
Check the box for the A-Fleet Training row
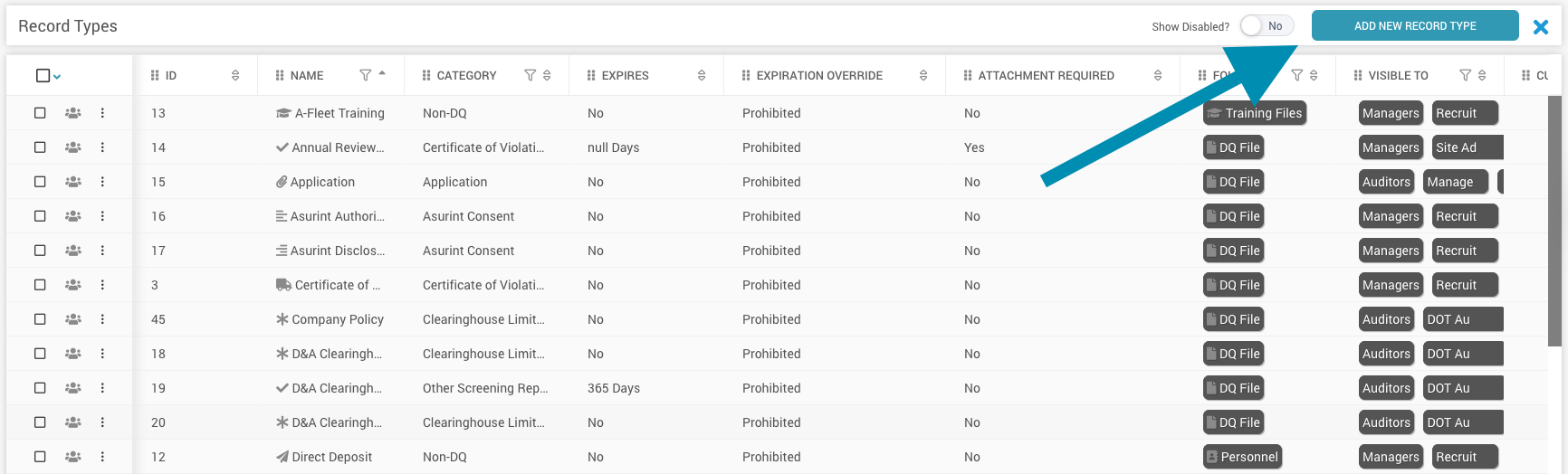(40, 113)
